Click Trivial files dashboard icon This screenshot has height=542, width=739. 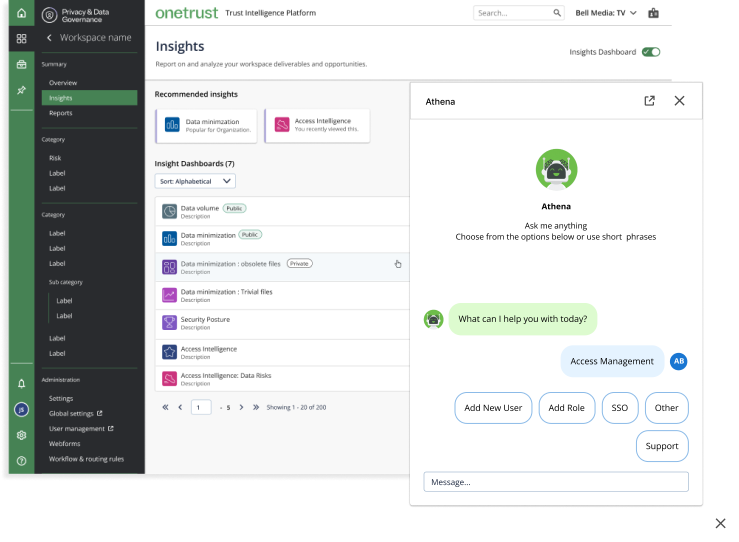(x=170, y=295)
